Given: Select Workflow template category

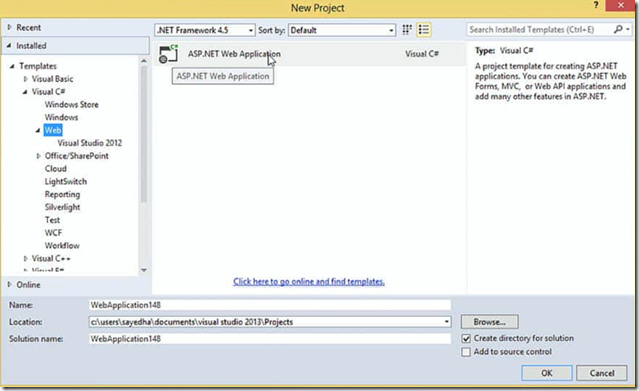Looking at the screenshot, I should 62,245.
